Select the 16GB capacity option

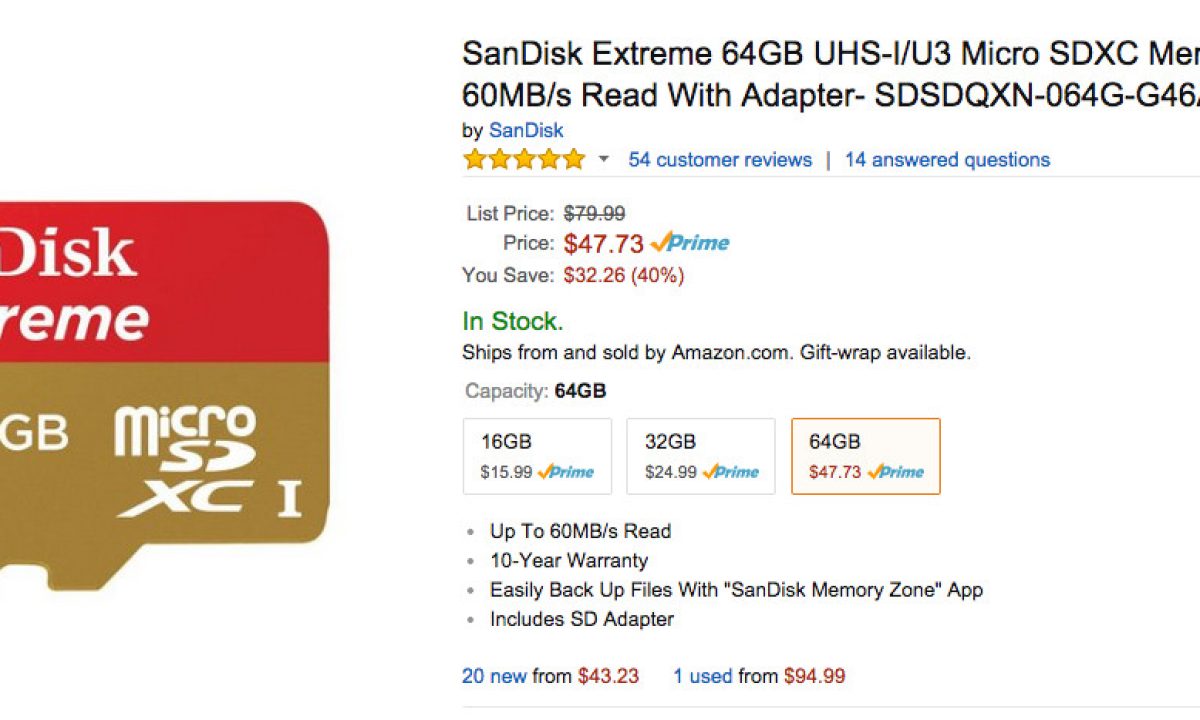[x=537, y=456]
